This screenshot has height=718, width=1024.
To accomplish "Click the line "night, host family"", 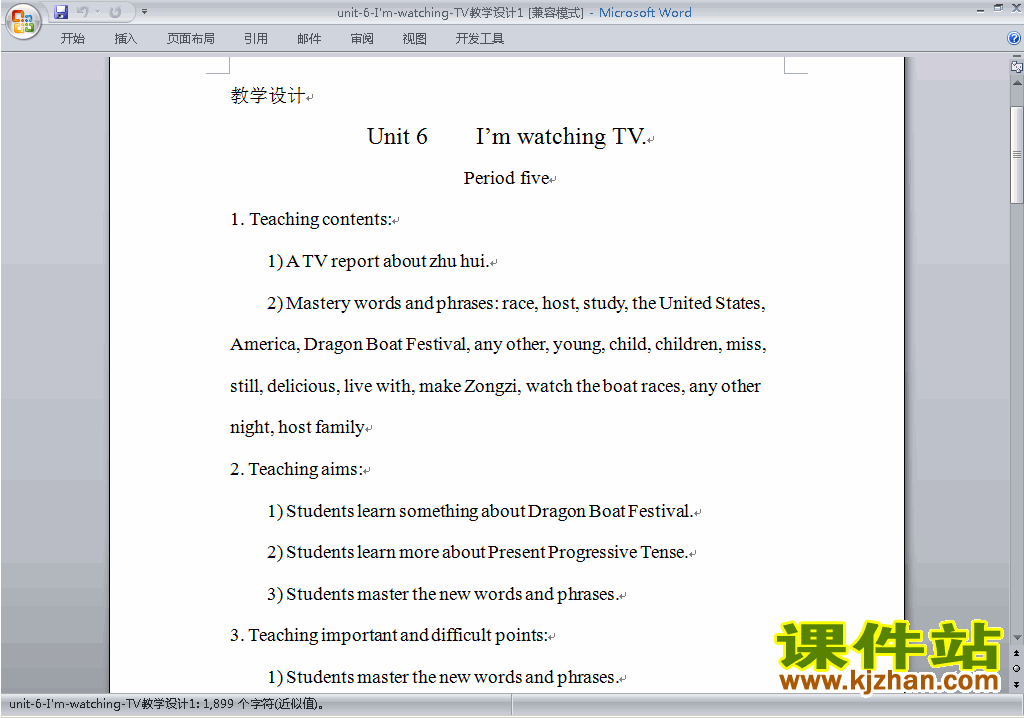I will point(297,427).
